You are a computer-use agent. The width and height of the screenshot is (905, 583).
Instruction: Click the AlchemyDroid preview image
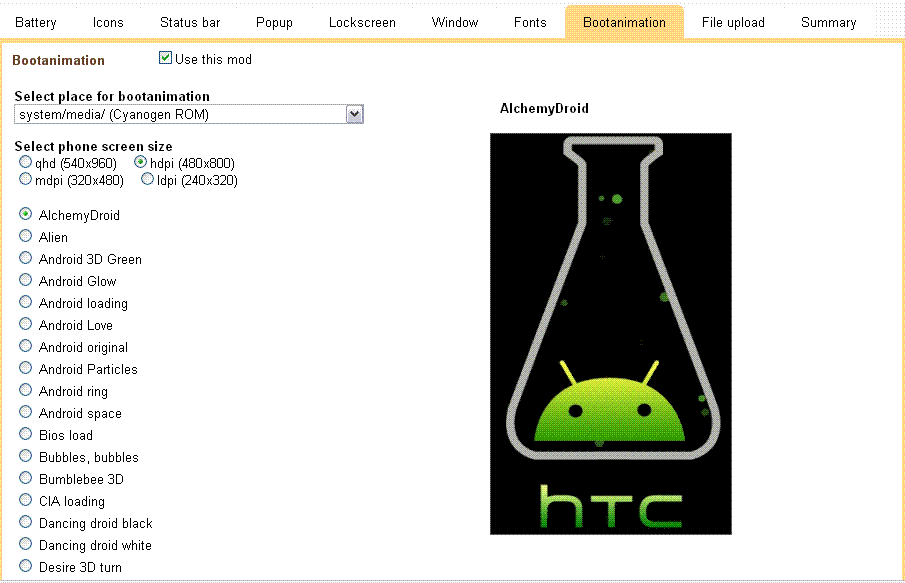tap(611, 334)
